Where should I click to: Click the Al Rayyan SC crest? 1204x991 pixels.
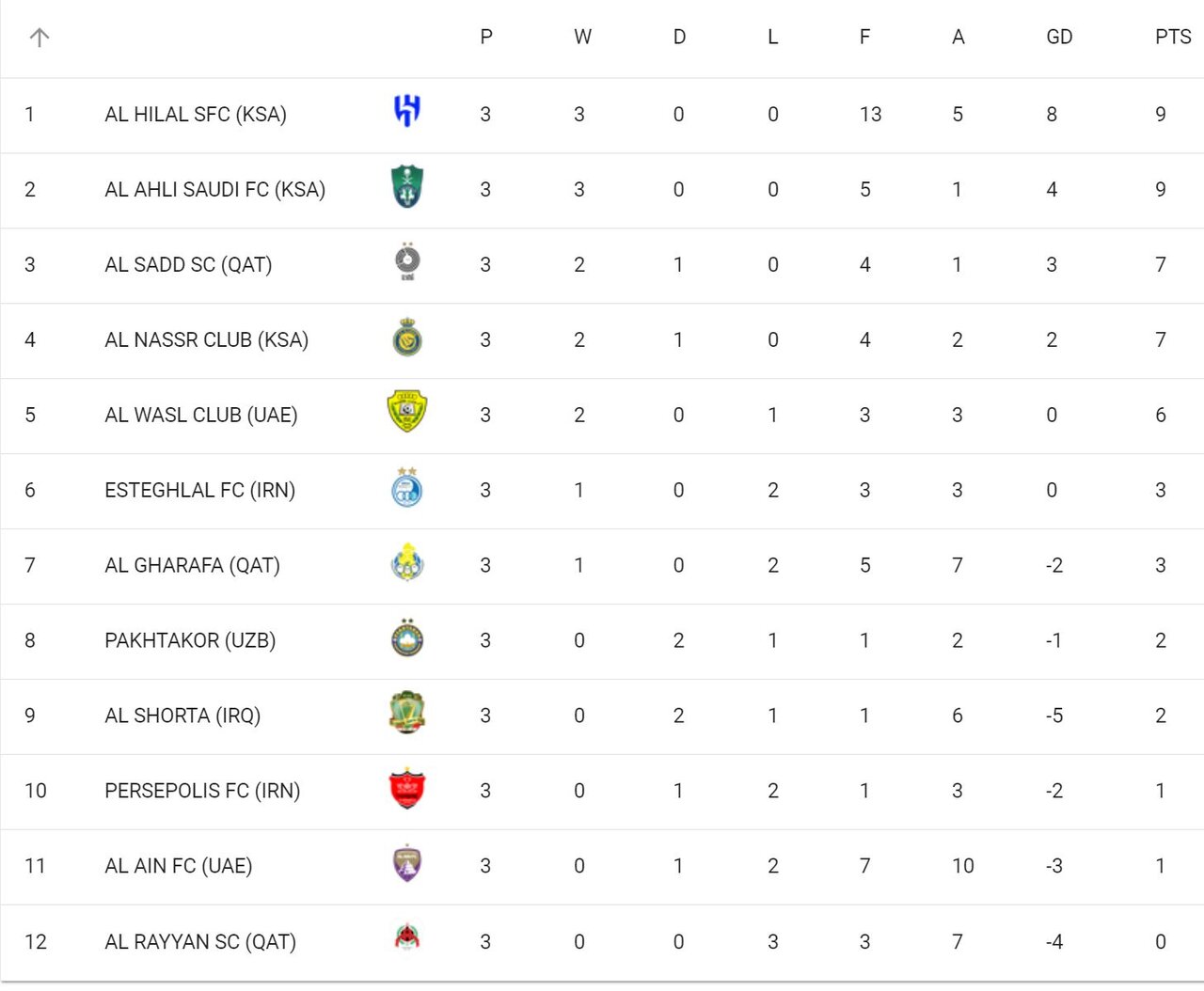pyautogui.click(x=406, y=937)
